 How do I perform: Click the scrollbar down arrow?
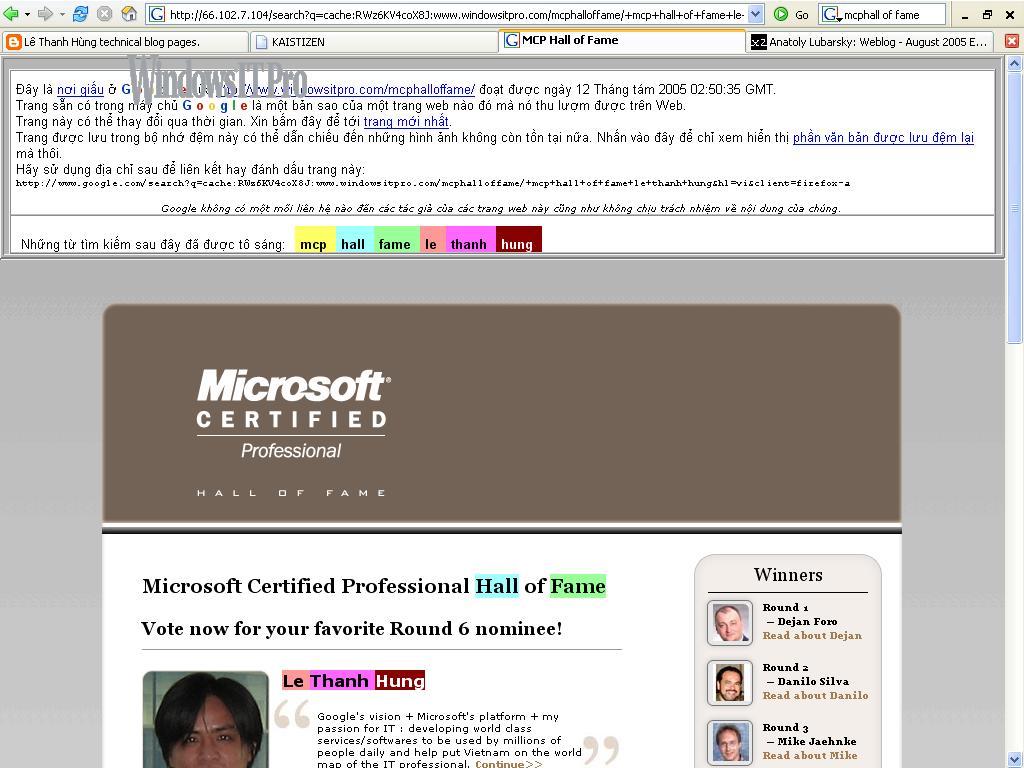tap(1014, 760)
